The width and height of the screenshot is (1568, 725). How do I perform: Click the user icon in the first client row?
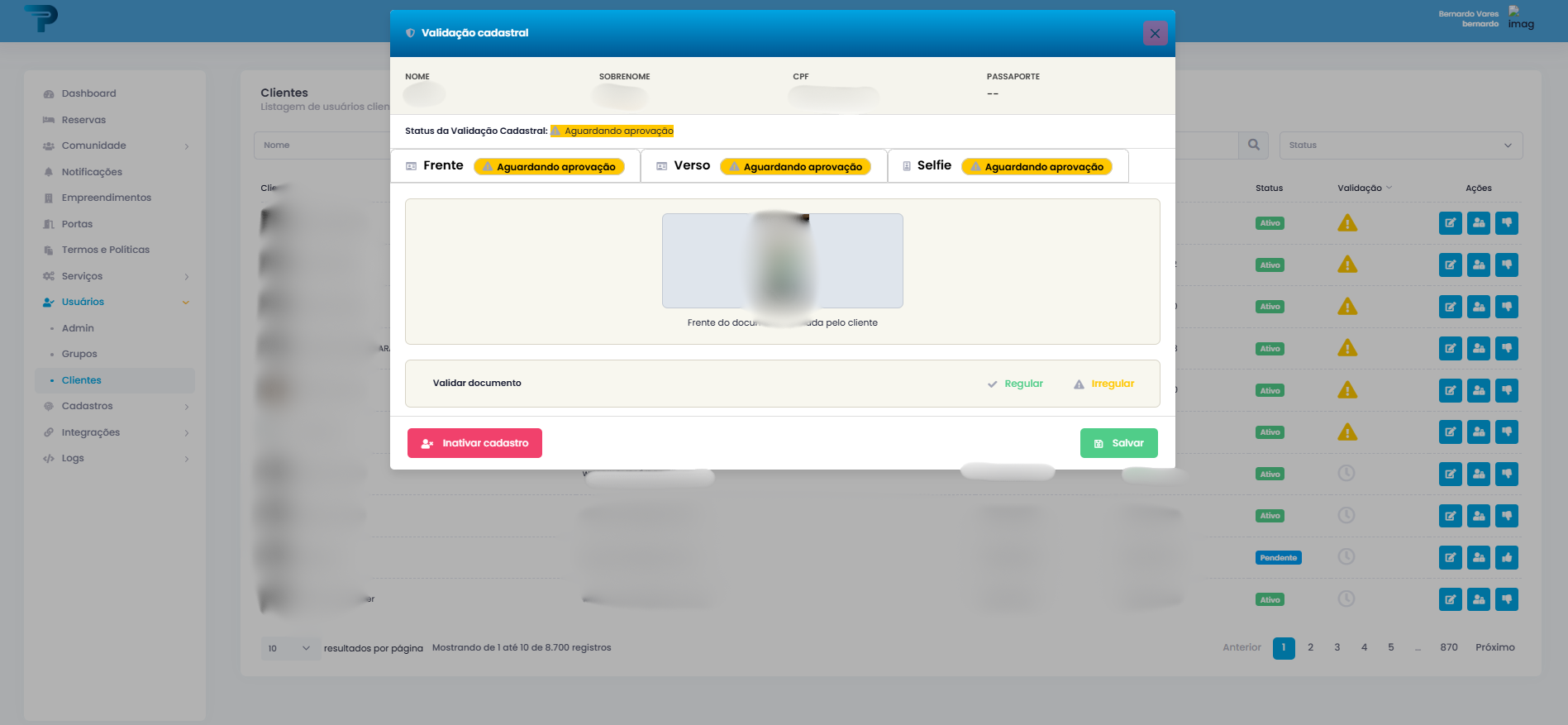point(1478,223)
